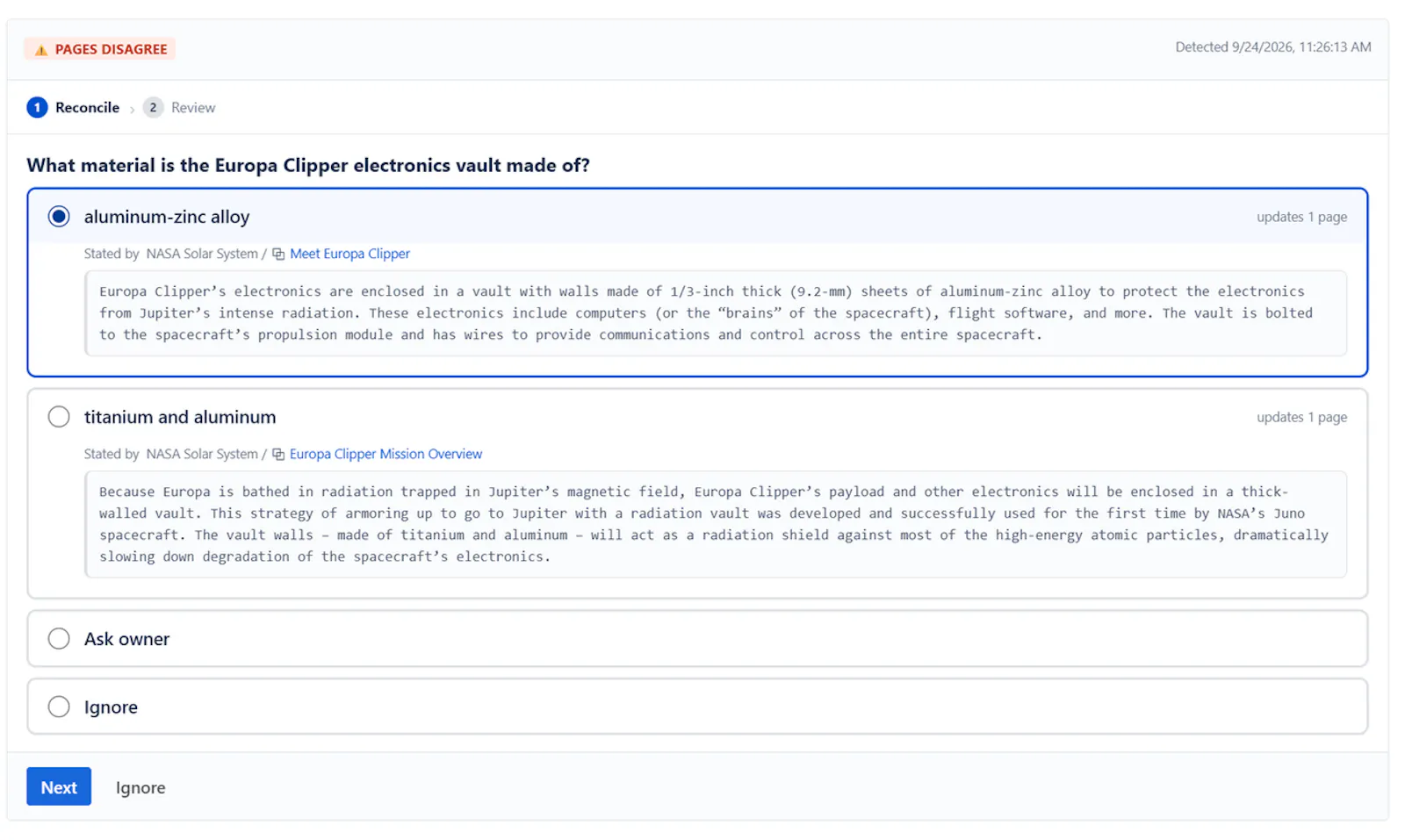Click 'Stated by NASA Solar System' under aluminum-zinc
This screenshot has height=840, width=1405.
coord(171,254)
